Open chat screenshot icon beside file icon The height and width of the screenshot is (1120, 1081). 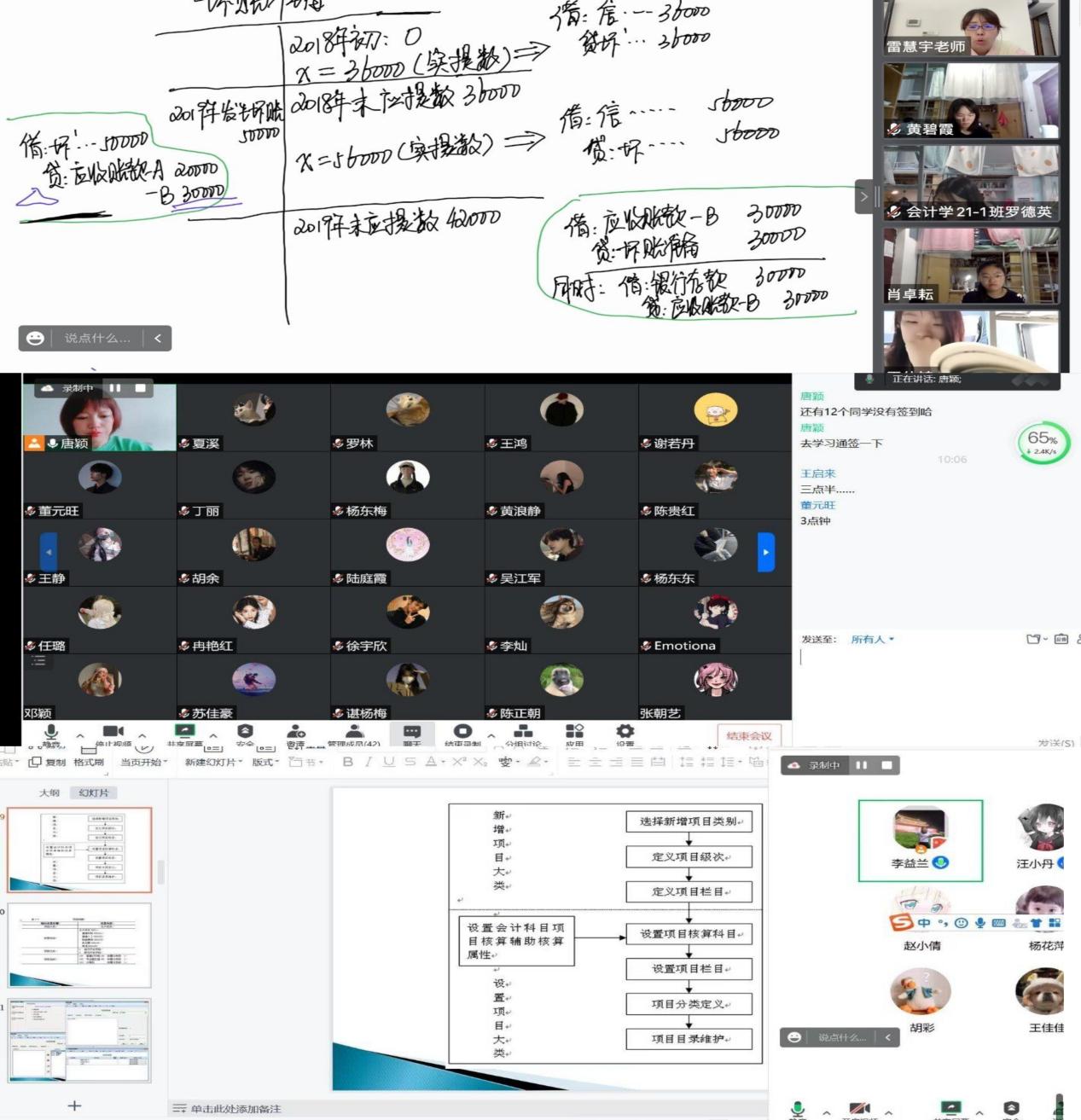1061,639
